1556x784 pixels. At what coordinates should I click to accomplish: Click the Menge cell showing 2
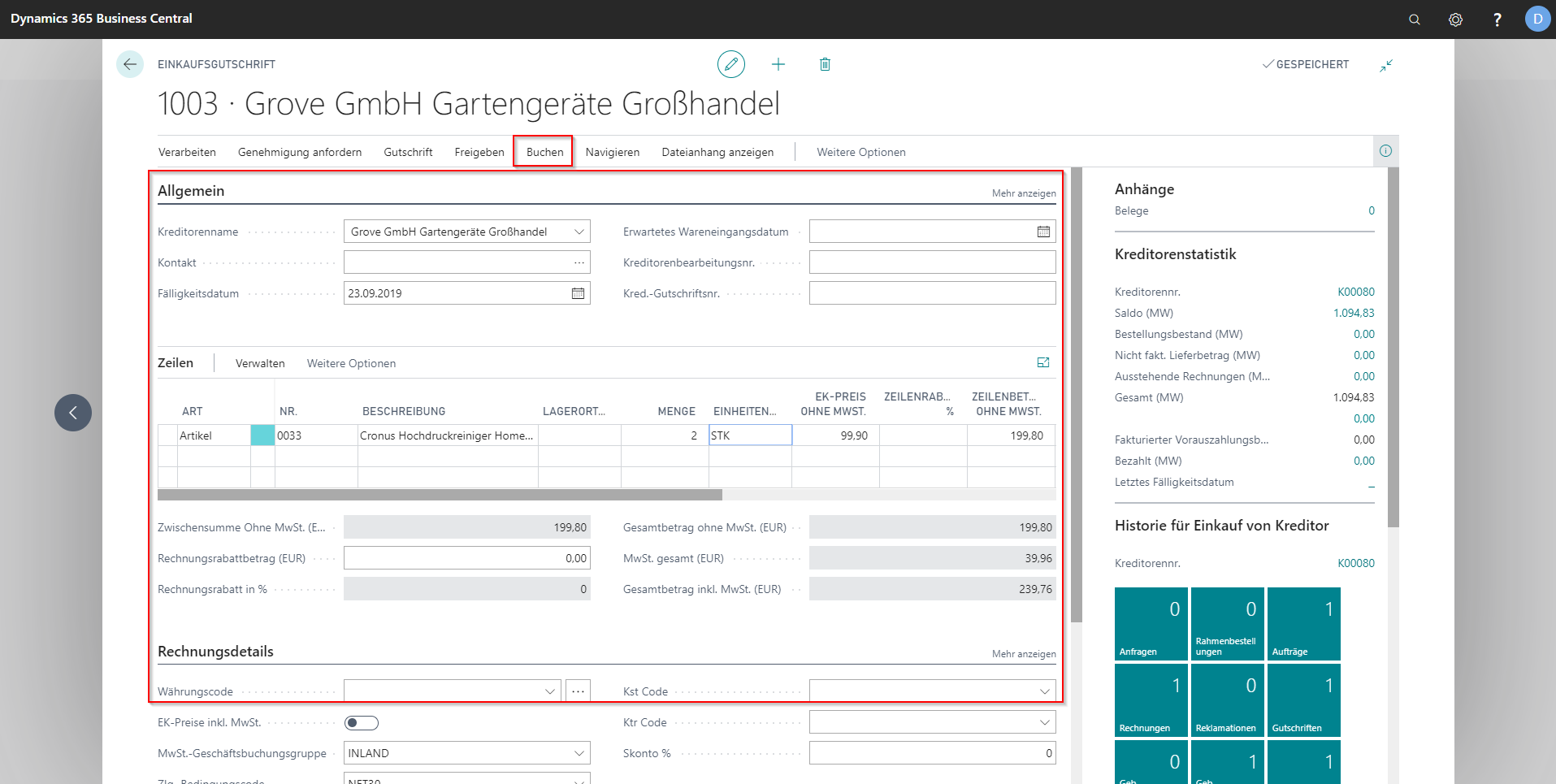coord(665,435)
